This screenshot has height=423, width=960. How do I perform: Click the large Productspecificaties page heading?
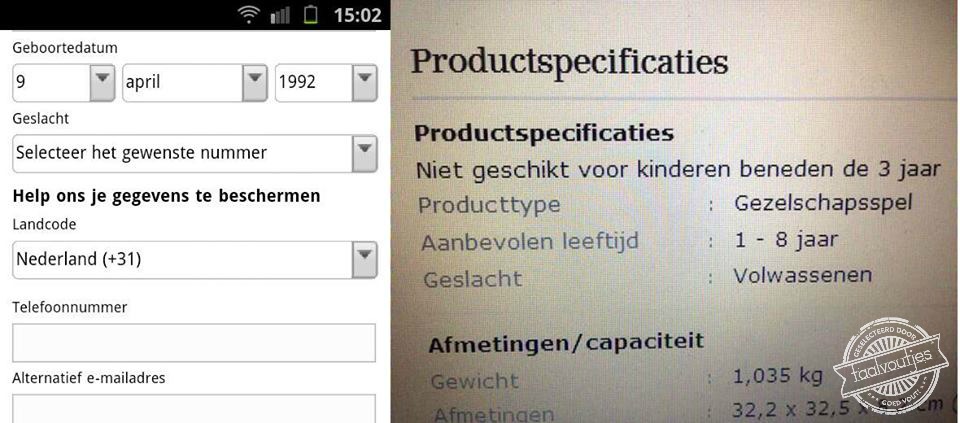[569, 62]
